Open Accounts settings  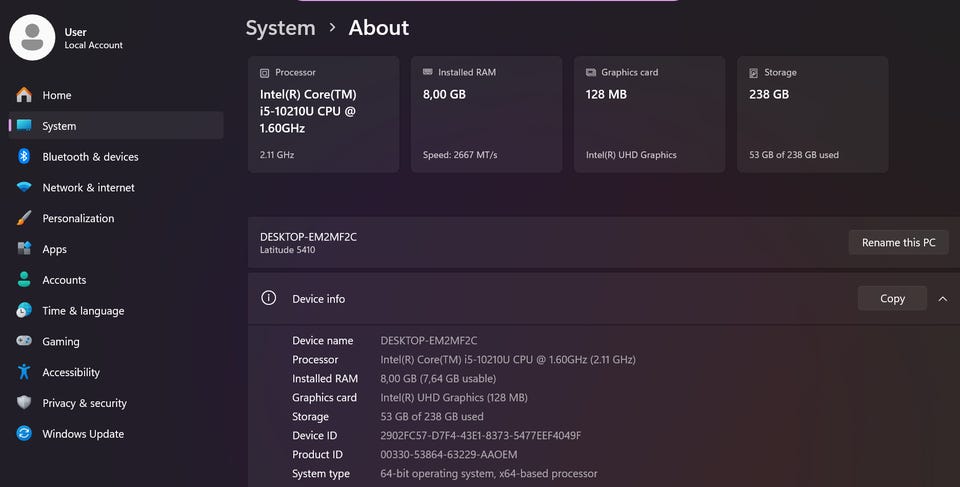point(116,279)
